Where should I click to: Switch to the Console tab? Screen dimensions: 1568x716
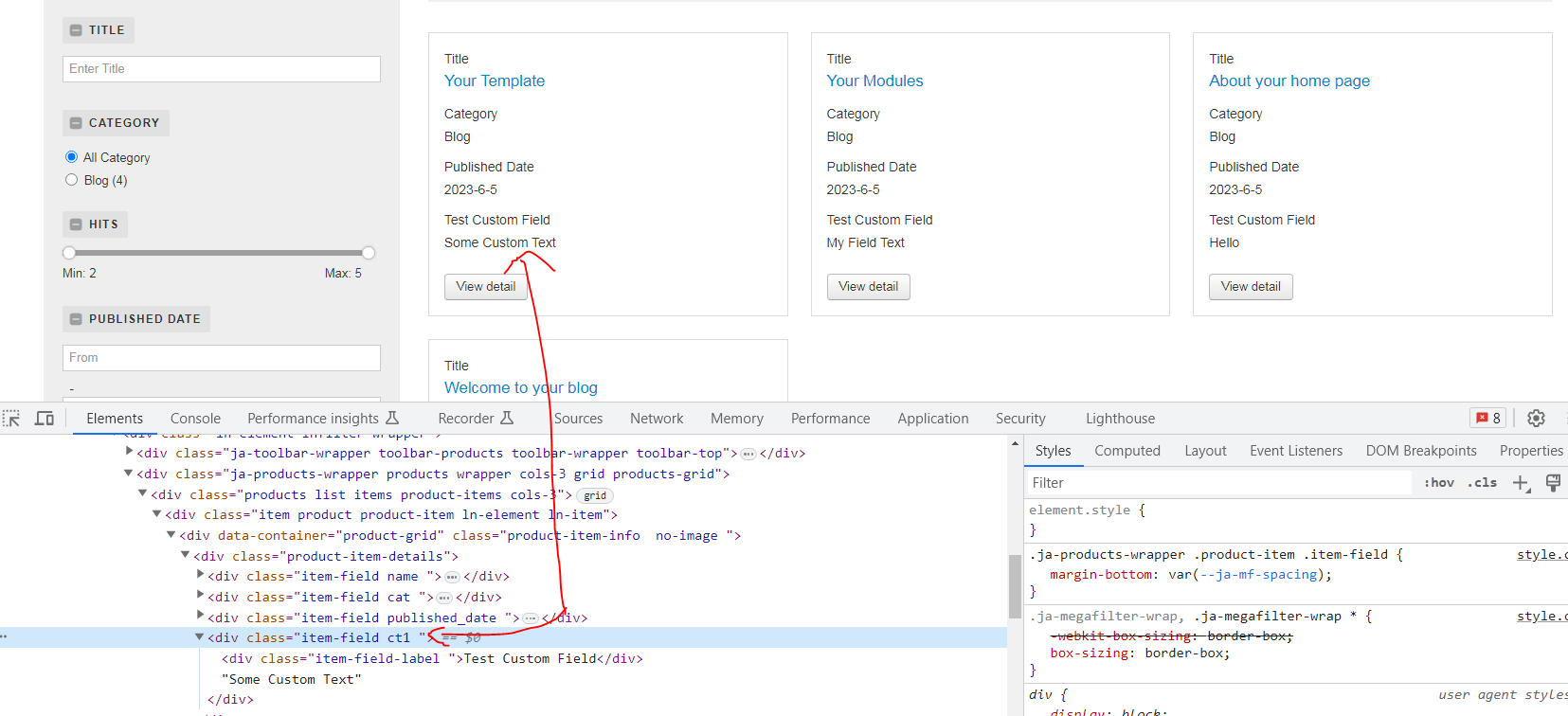click(x=195, y=419)
